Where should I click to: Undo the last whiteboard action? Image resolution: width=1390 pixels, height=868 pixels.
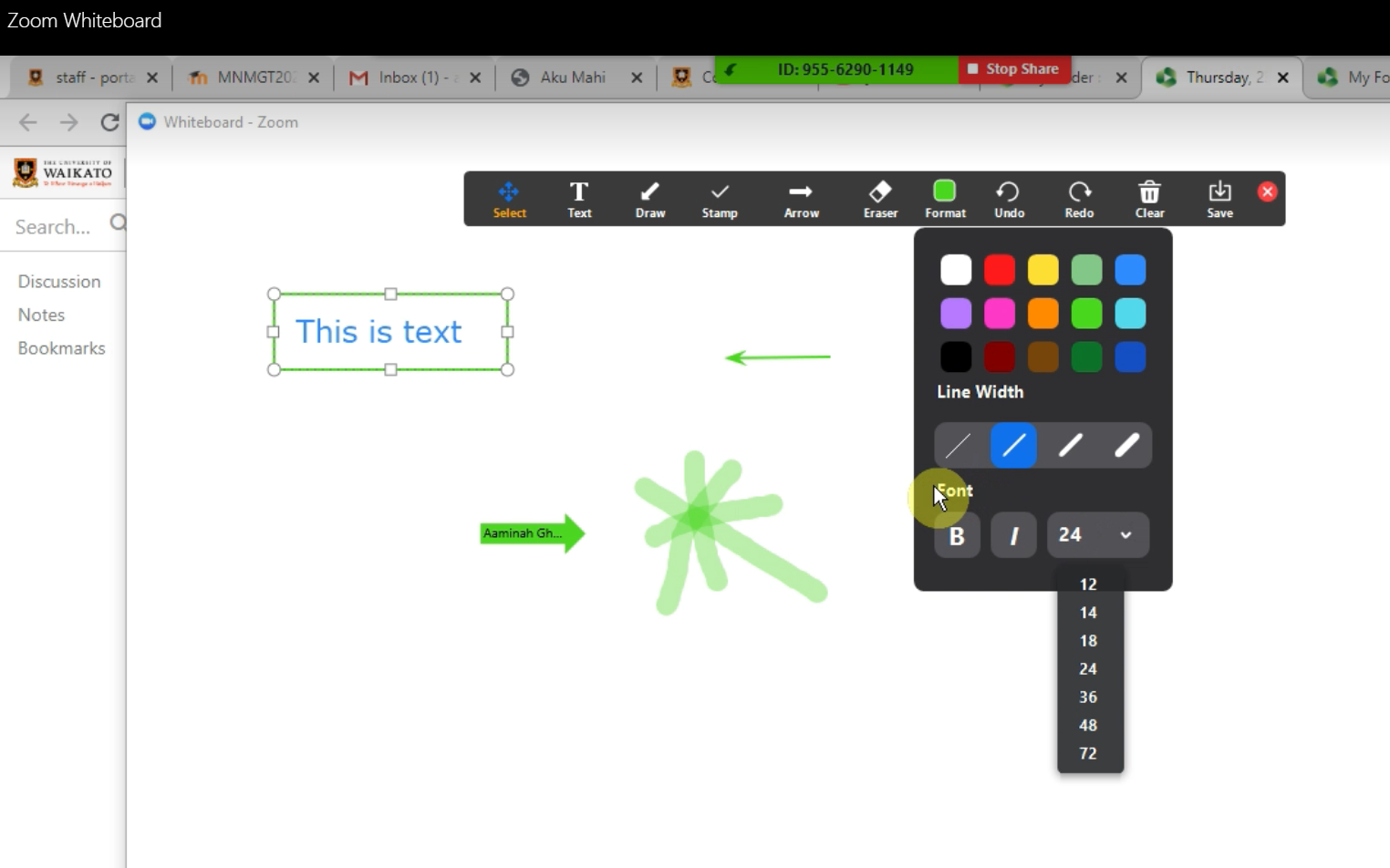1009,200
